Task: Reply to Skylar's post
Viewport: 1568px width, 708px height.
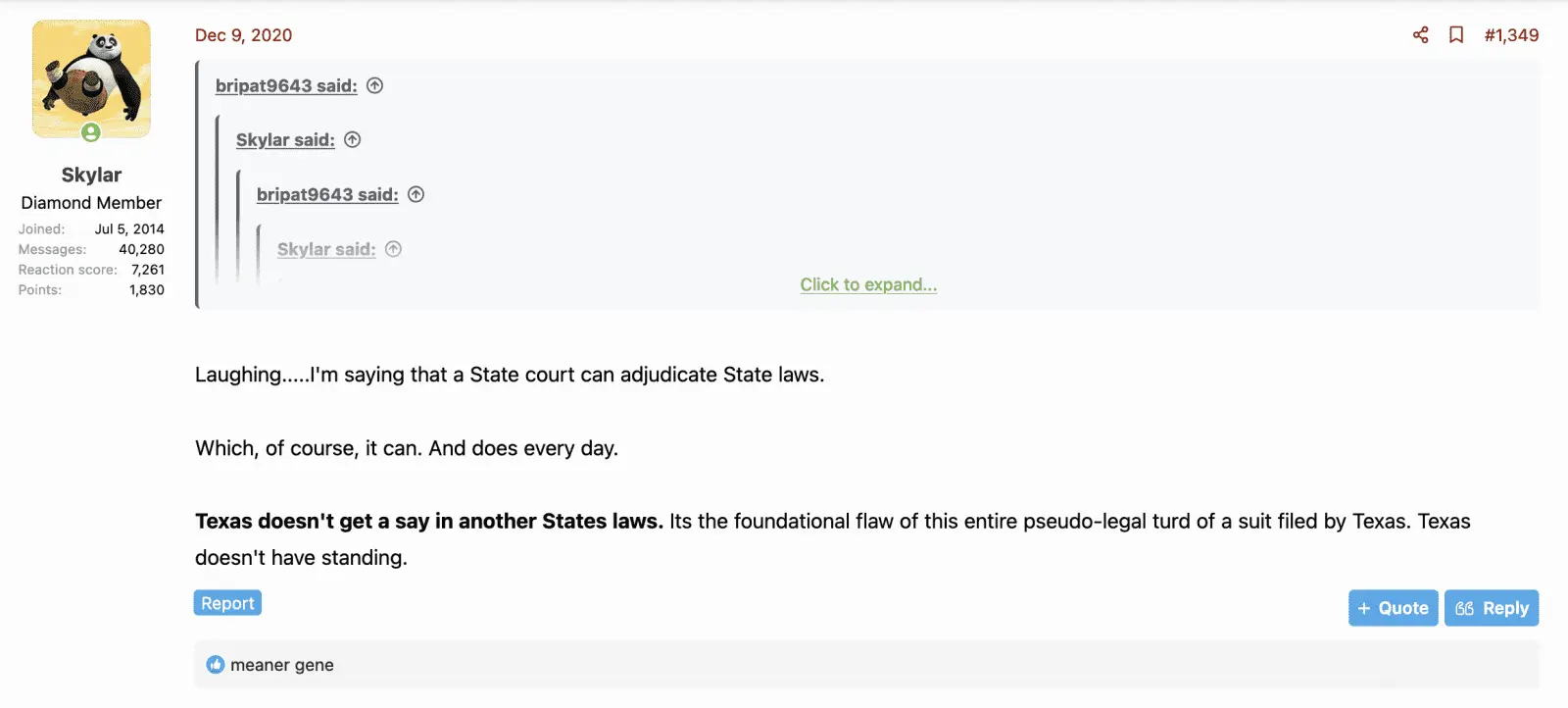Action: (x=1492, y=608)
